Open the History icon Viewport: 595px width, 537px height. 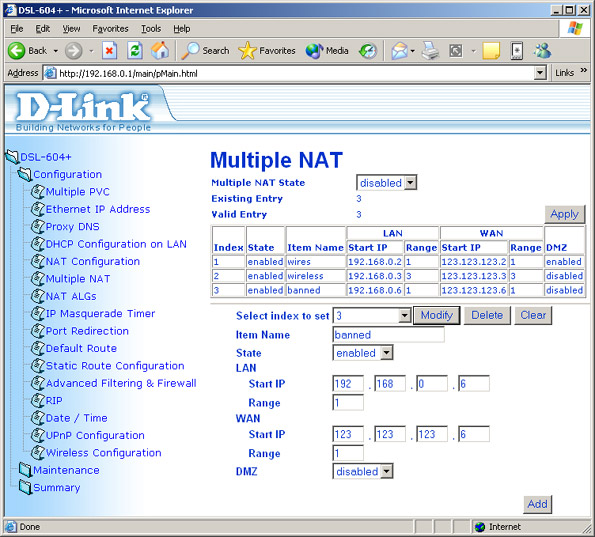coord(368,51)
